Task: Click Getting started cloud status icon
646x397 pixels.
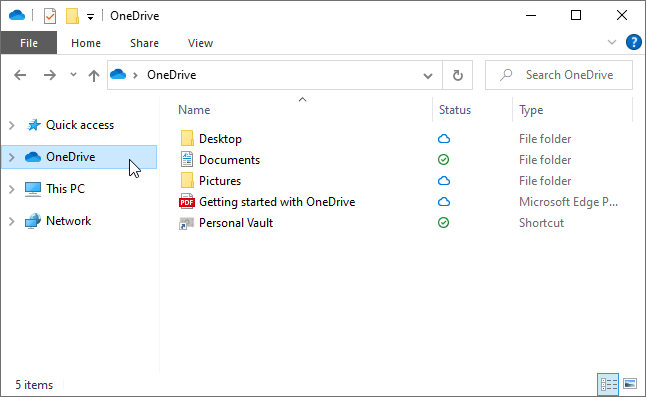Action: (x=444, y=202)
